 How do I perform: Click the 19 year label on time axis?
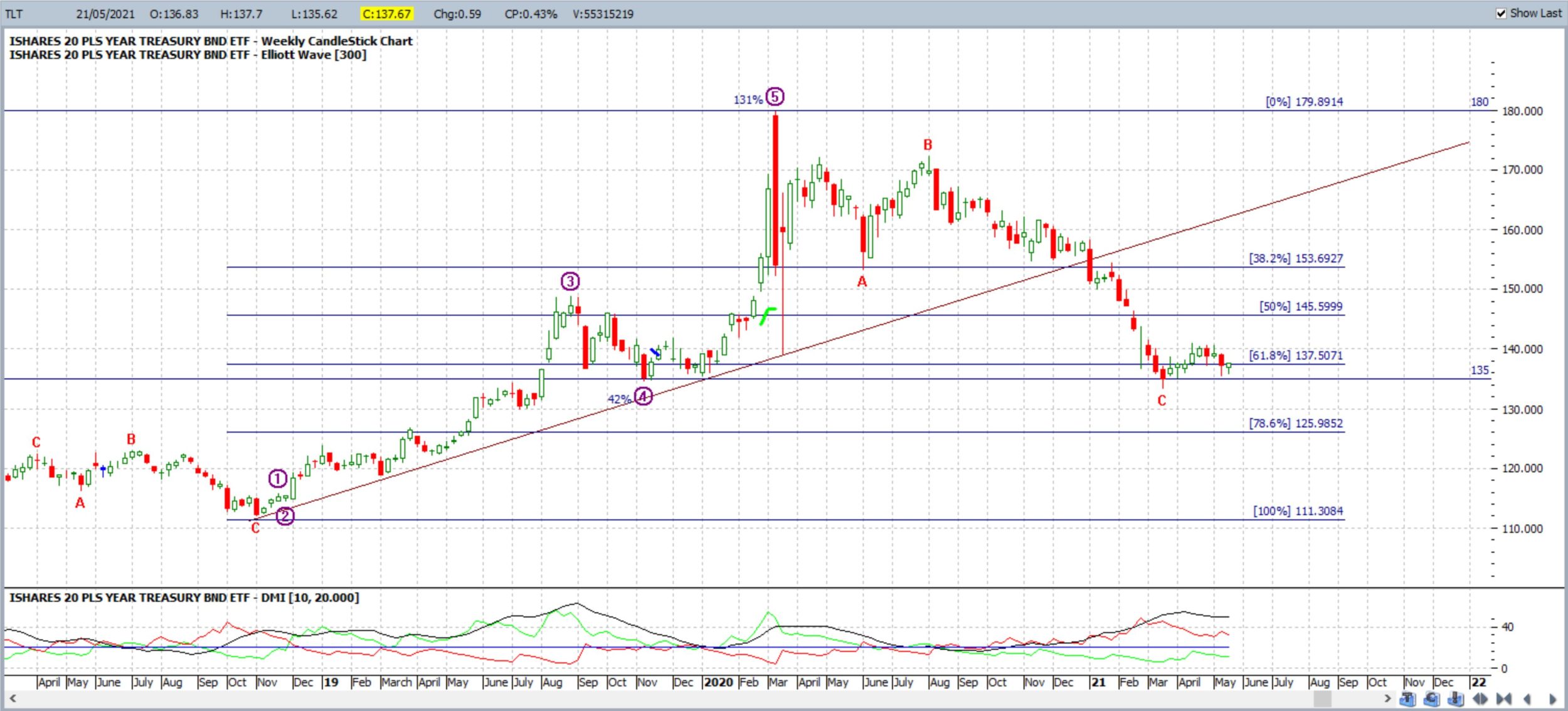pyautogui.click(x=331, y=682)
